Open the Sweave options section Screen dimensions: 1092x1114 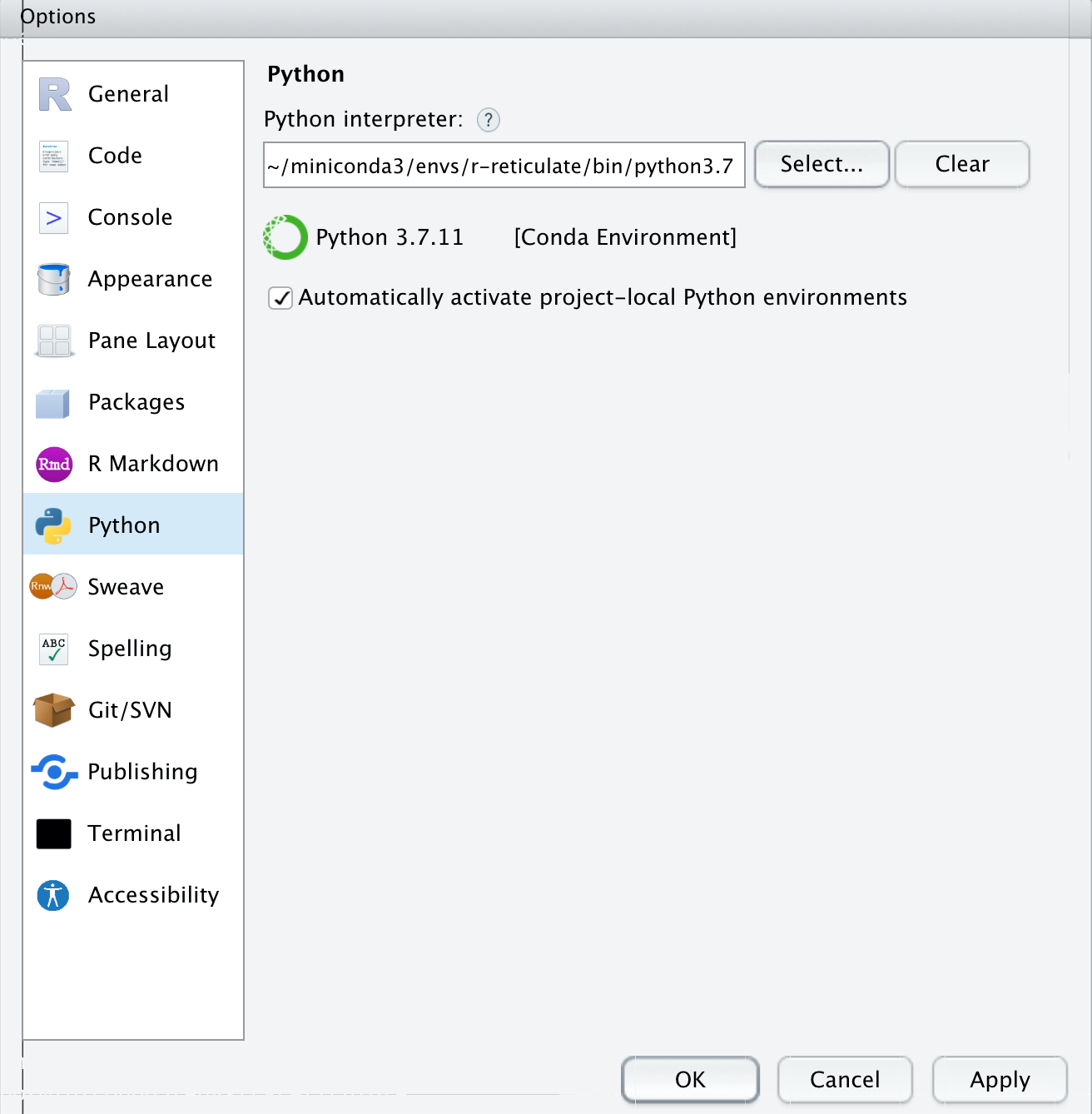click(x=133, y=587)
